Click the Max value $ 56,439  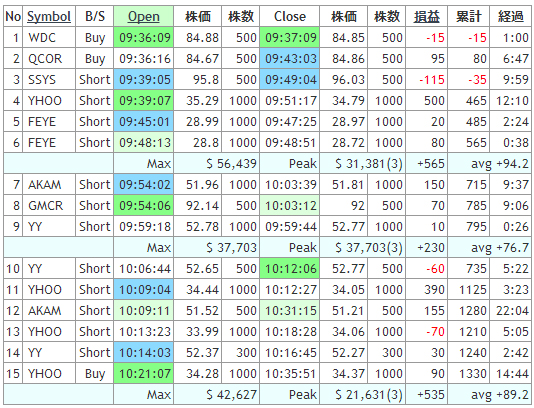pos(231,163)
